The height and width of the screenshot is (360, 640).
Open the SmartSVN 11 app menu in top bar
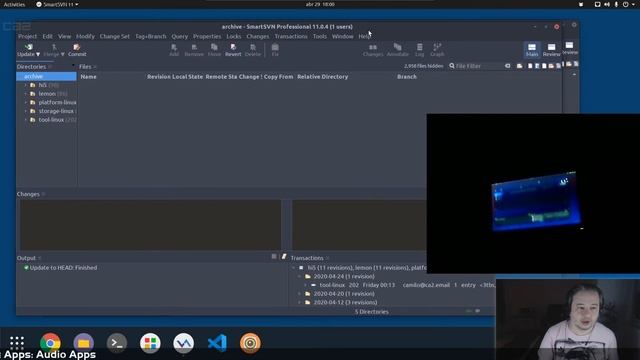(57, 4)
